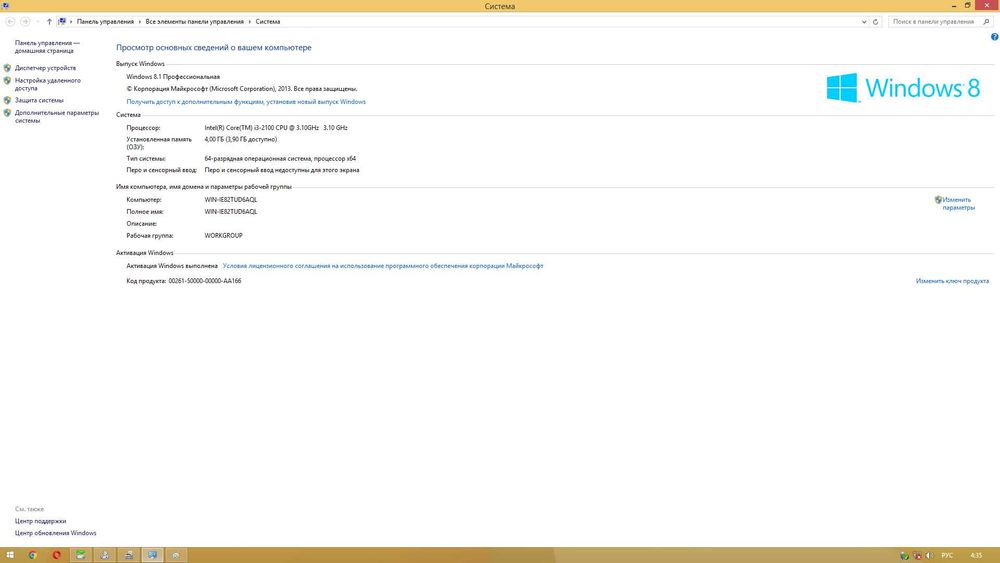Open the taskbar printer-like app icon

pos(128,555)
